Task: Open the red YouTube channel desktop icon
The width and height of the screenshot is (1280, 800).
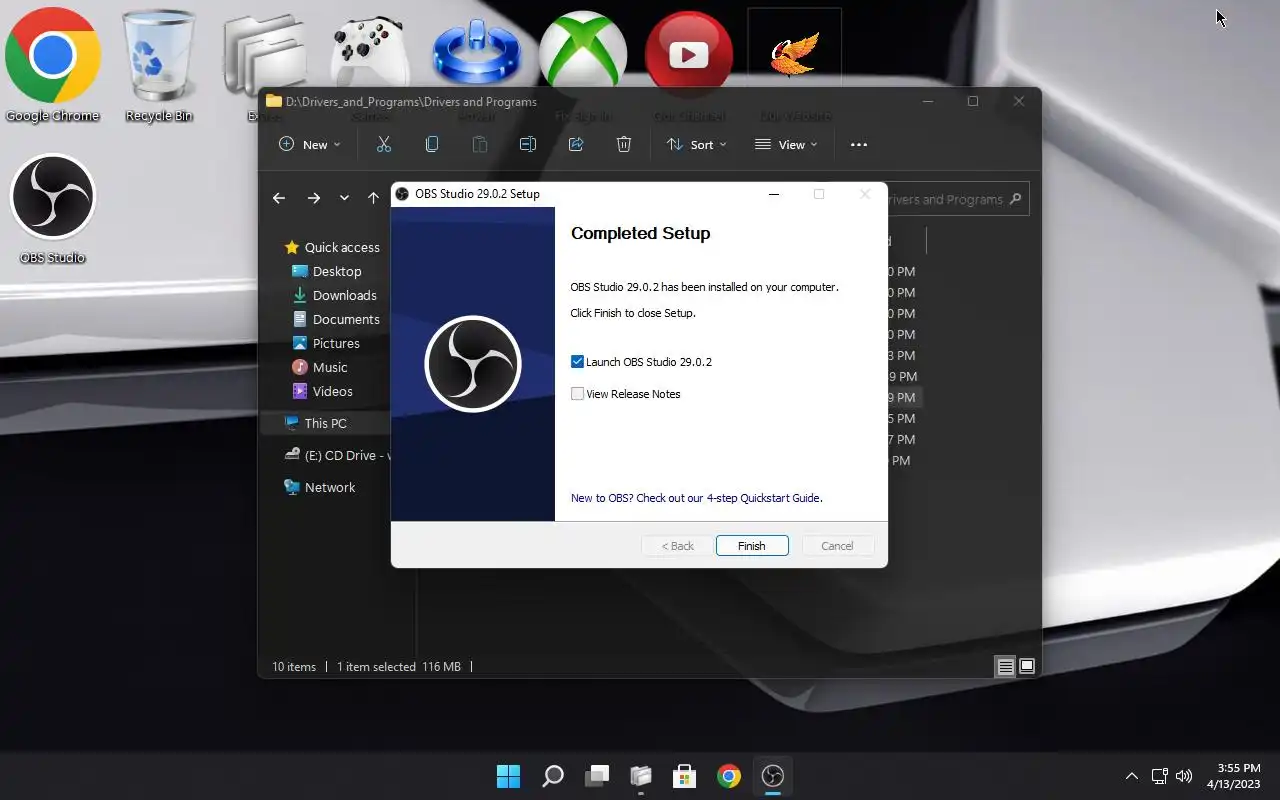Action: [689, 52]
